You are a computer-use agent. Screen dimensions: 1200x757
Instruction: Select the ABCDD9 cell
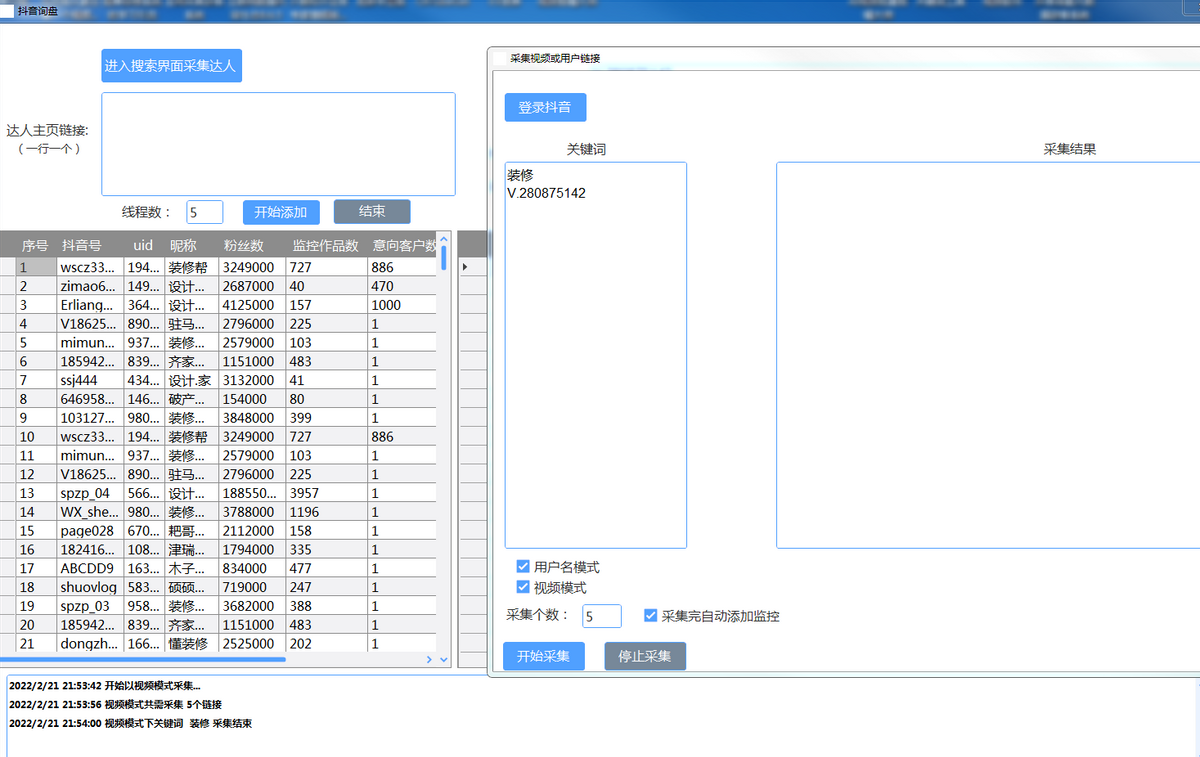click(x=90, y=568)
